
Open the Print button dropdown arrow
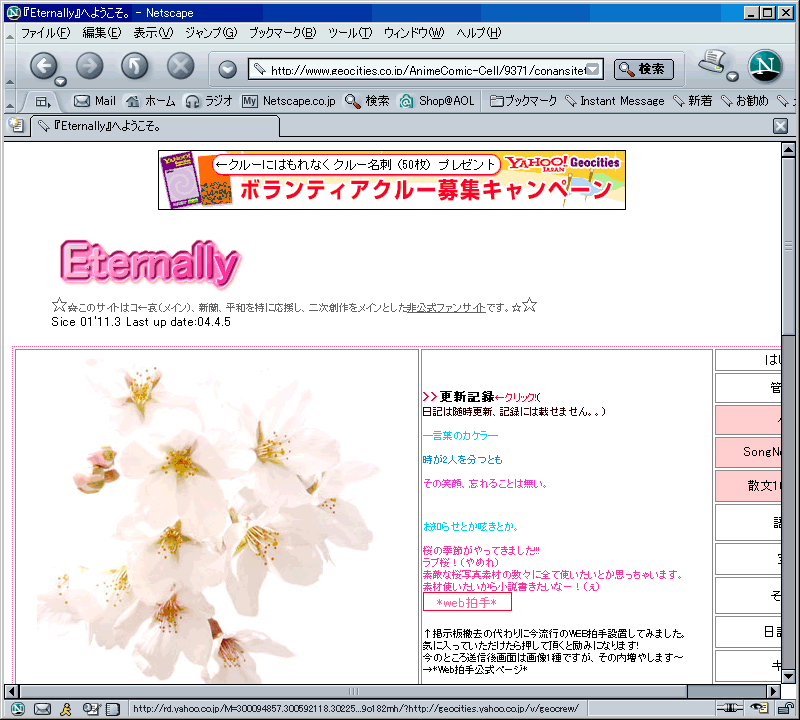pyautogui.click(x=733, y=77)
